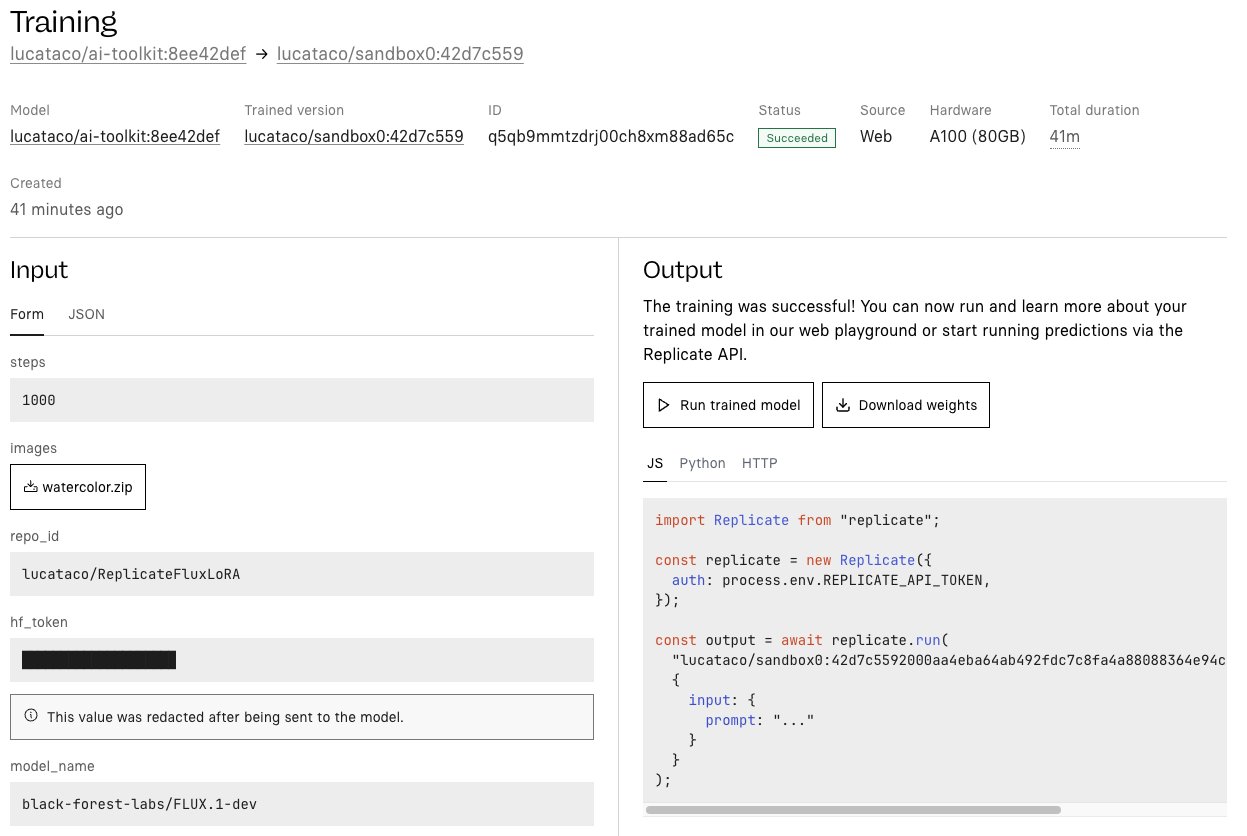Click the import Replicate code line

pos(798,520)
